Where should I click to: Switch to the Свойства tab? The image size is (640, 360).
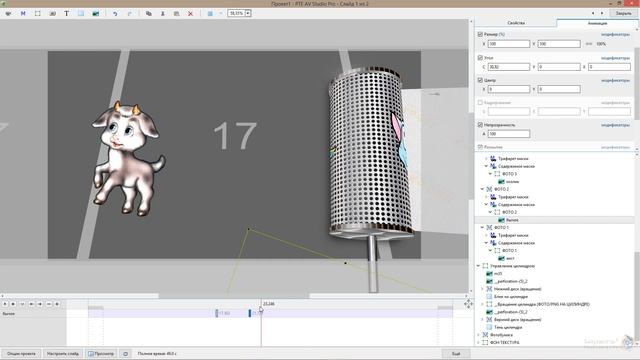point(516,23)
